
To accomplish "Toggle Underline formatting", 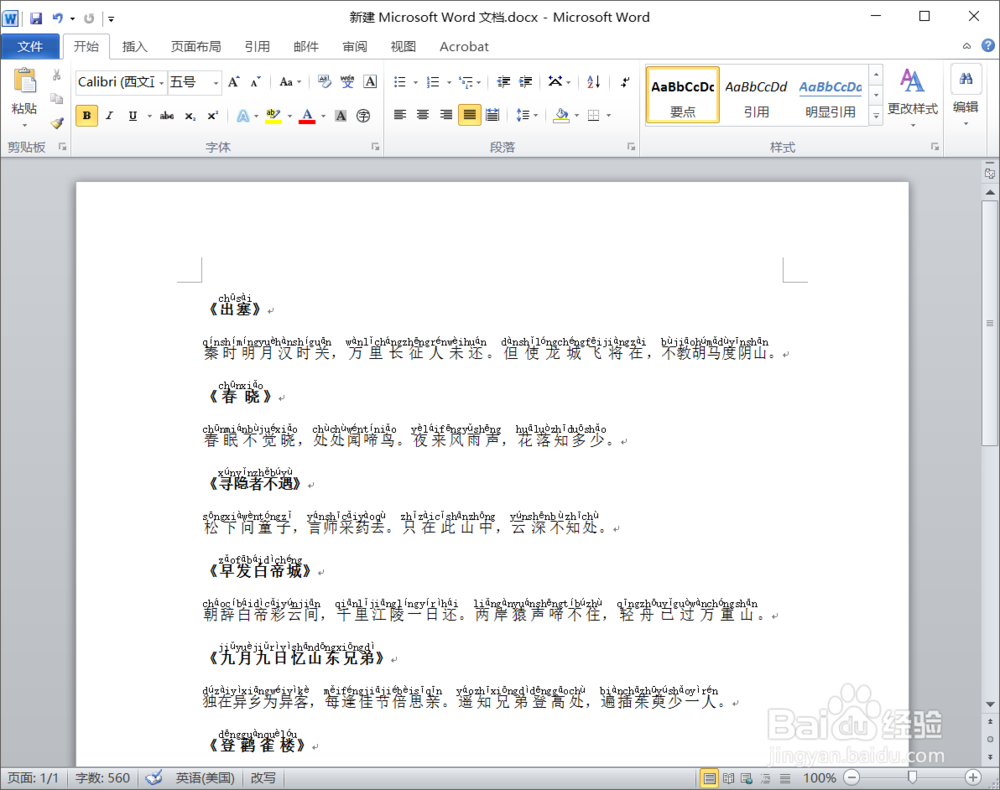I will pyautogui.click(x=133, y=115).
